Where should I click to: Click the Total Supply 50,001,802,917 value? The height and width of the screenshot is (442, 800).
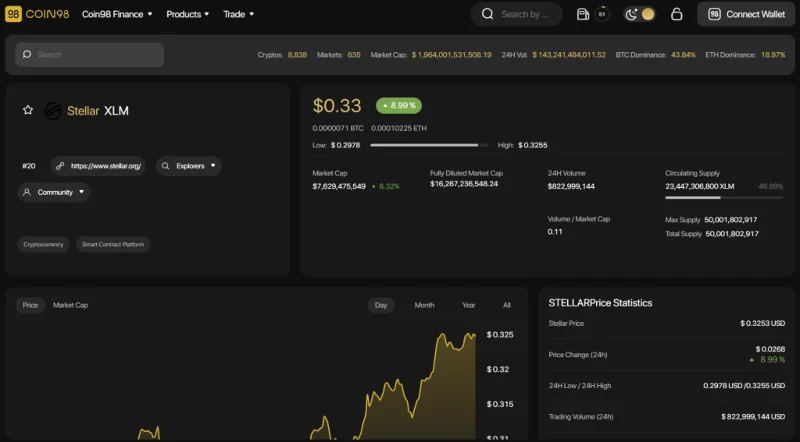[x=732, y=234]
